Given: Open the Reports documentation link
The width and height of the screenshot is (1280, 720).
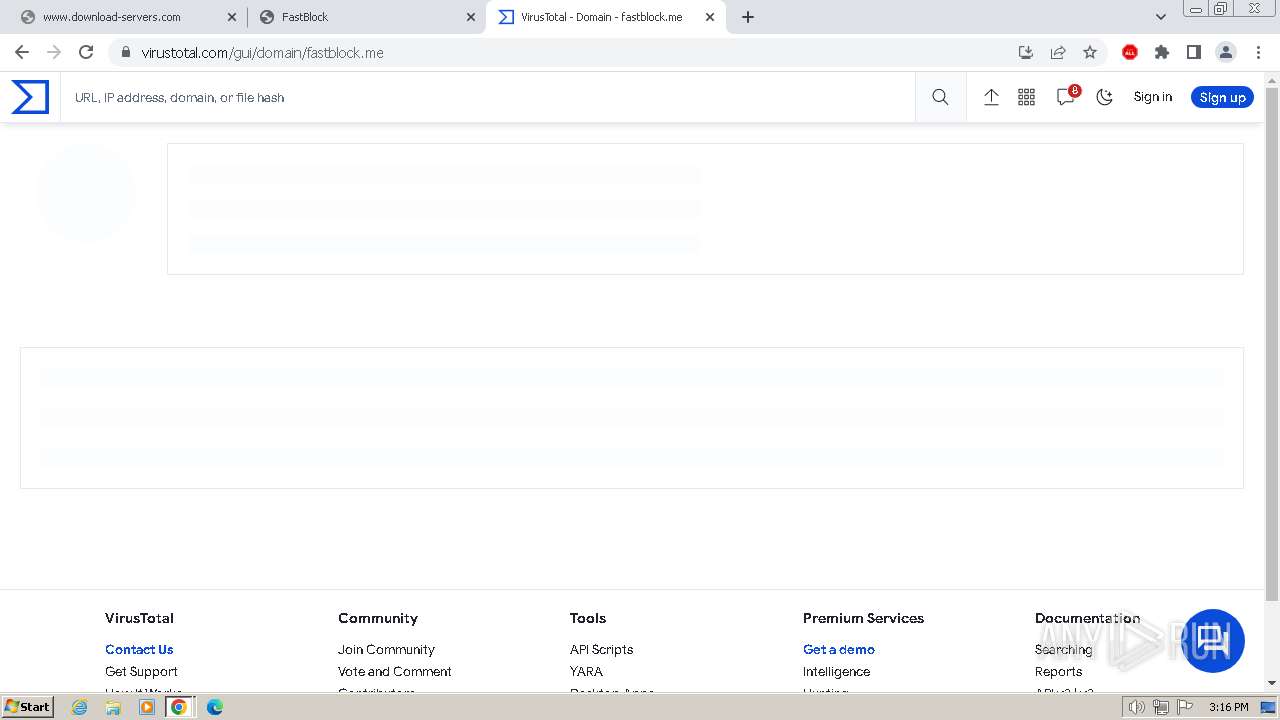Looking at the screenshot, I should 1058,671.
